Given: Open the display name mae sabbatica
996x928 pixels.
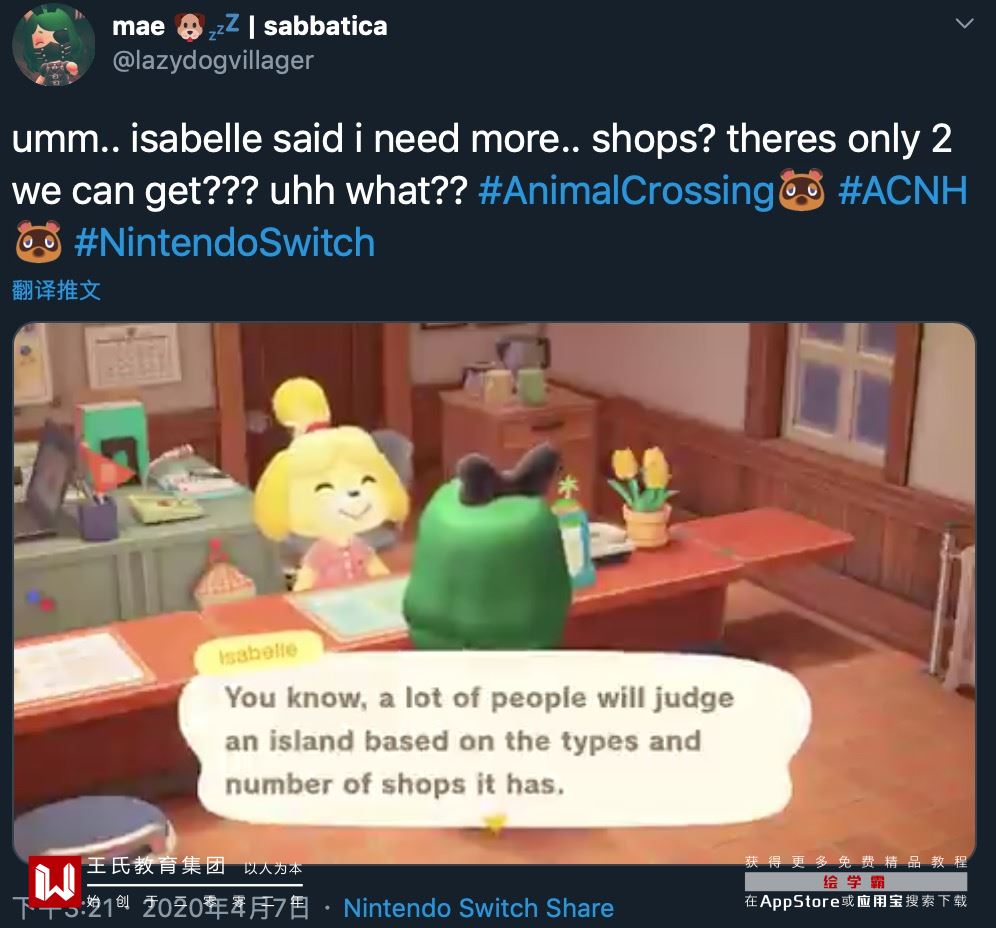Looking at the screenshot, I should tap(250, 26).
